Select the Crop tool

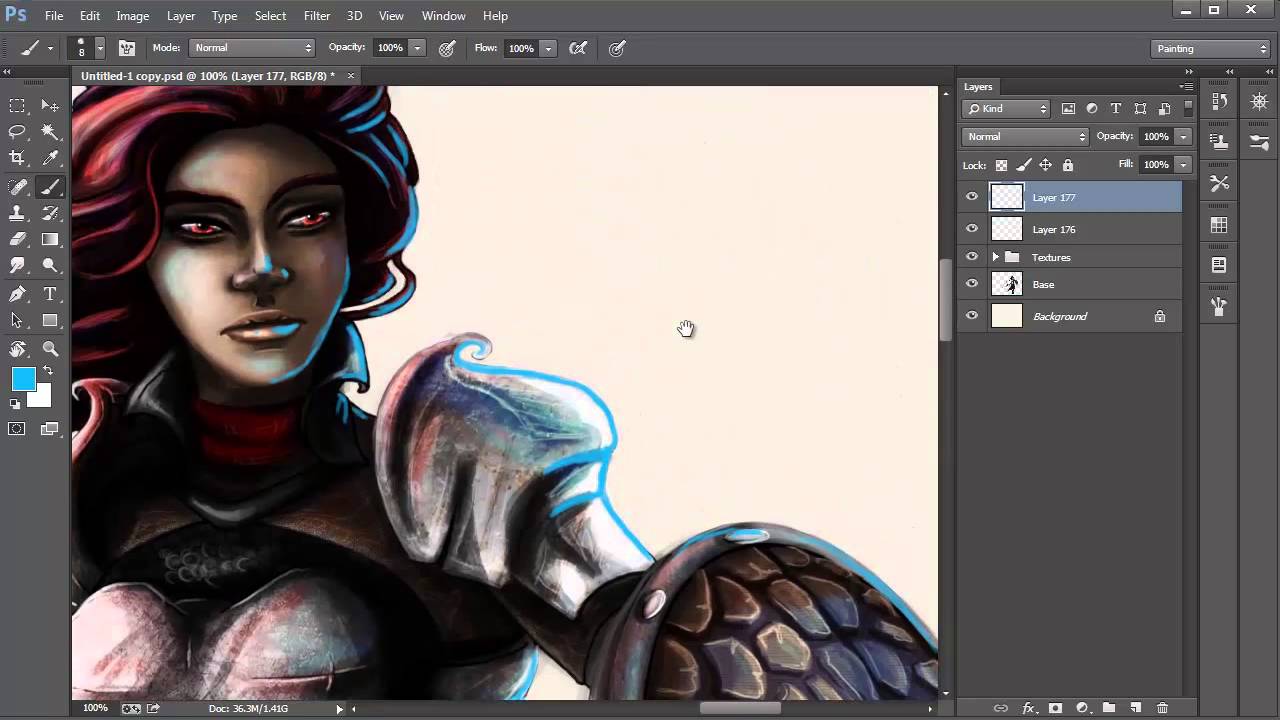[x=17, y=158]
